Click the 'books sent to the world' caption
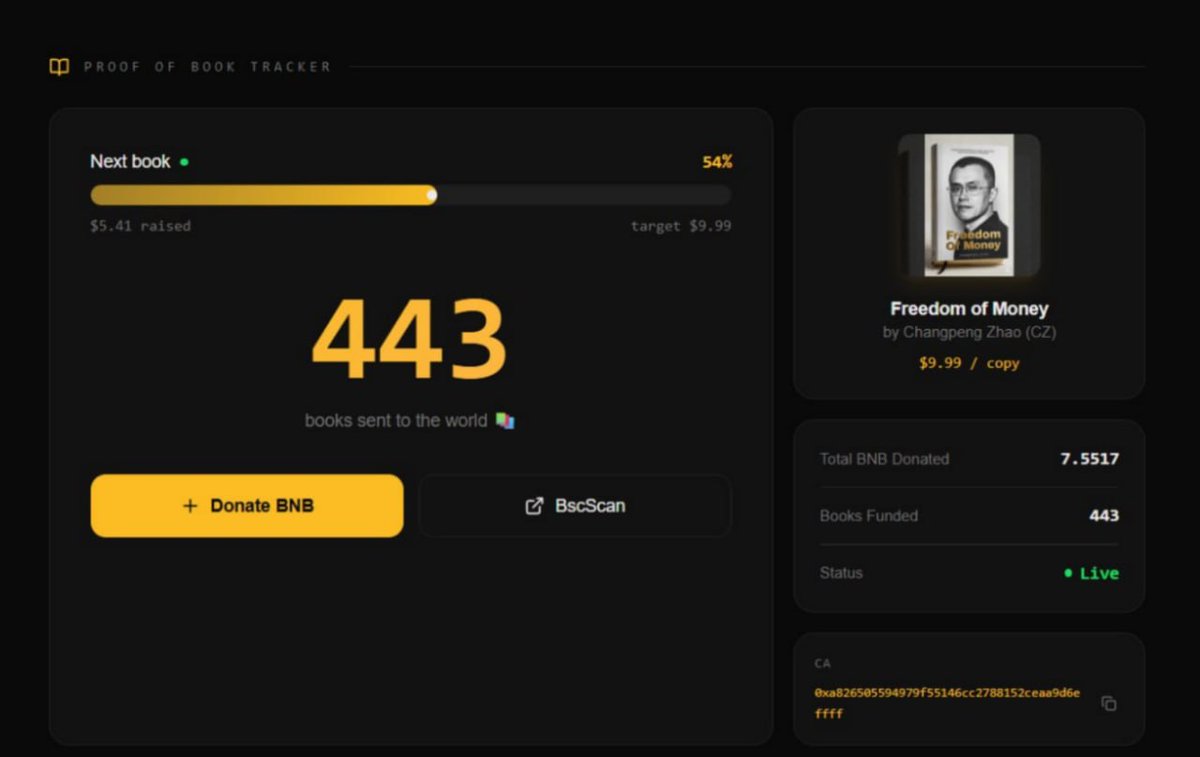Screen dimensions: 1200x757 (396, 421)
